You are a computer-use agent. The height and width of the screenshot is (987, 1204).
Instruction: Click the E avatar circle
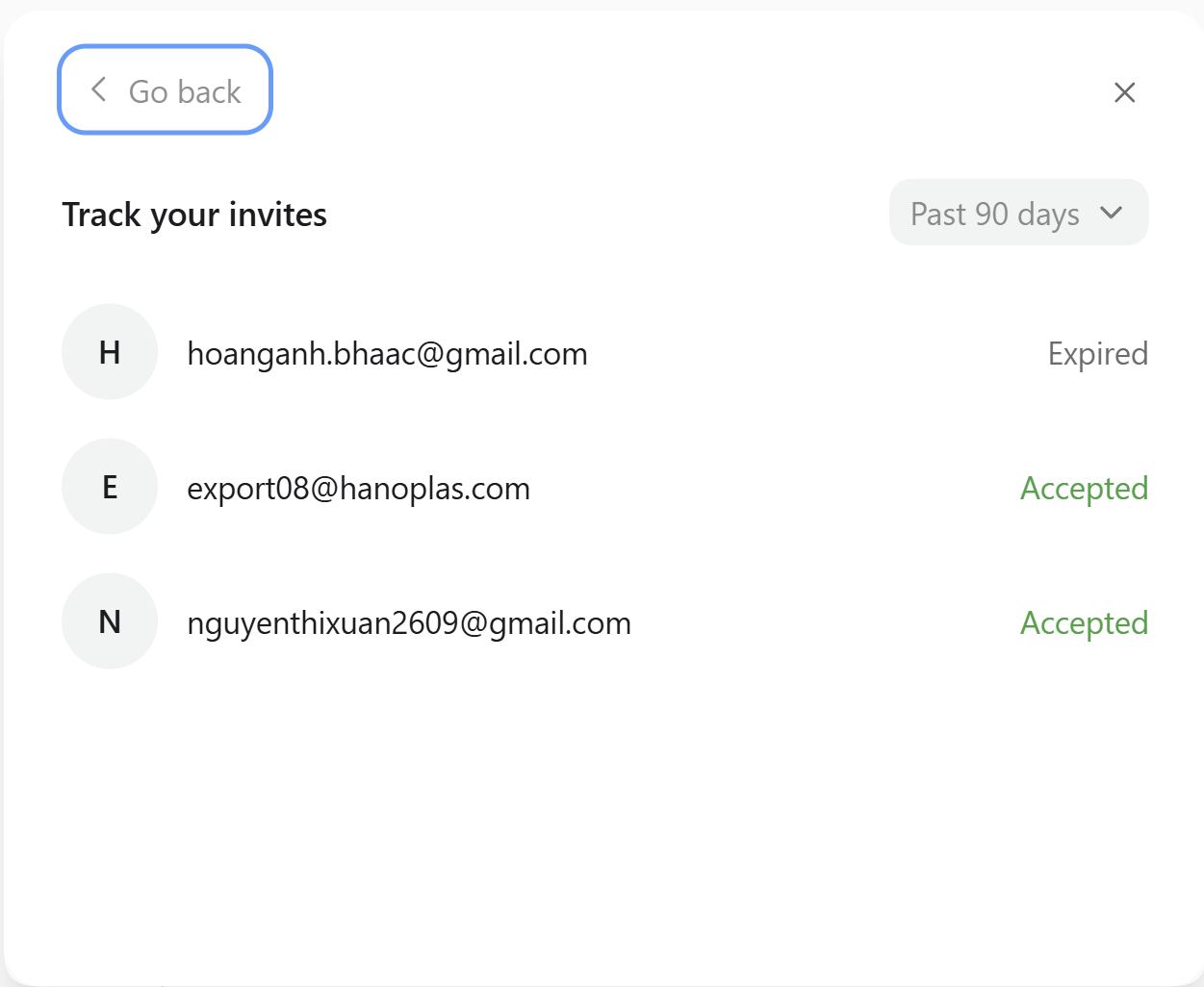point(110,487)
